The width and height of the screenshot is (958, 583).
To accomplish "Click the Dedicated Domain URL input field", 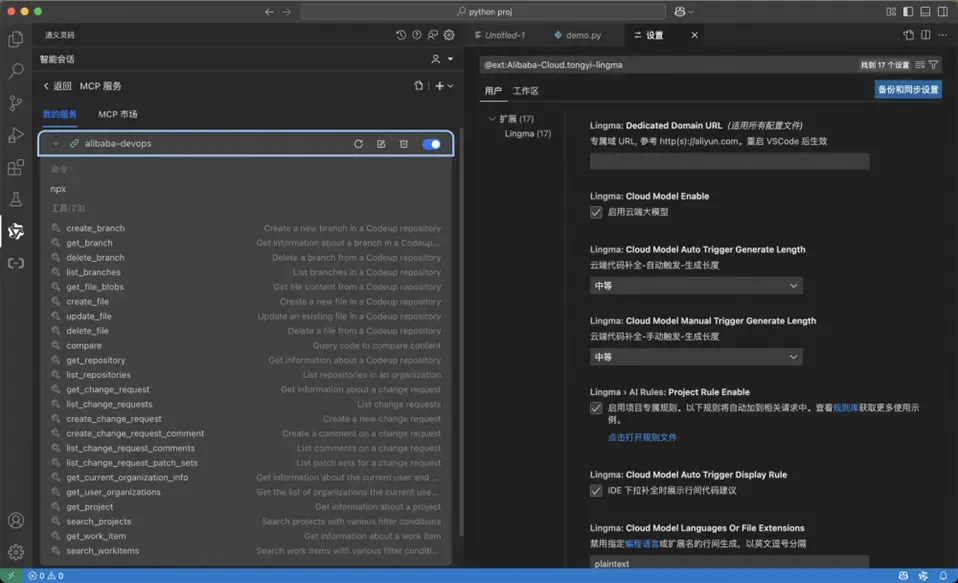I will coord(729,161).
